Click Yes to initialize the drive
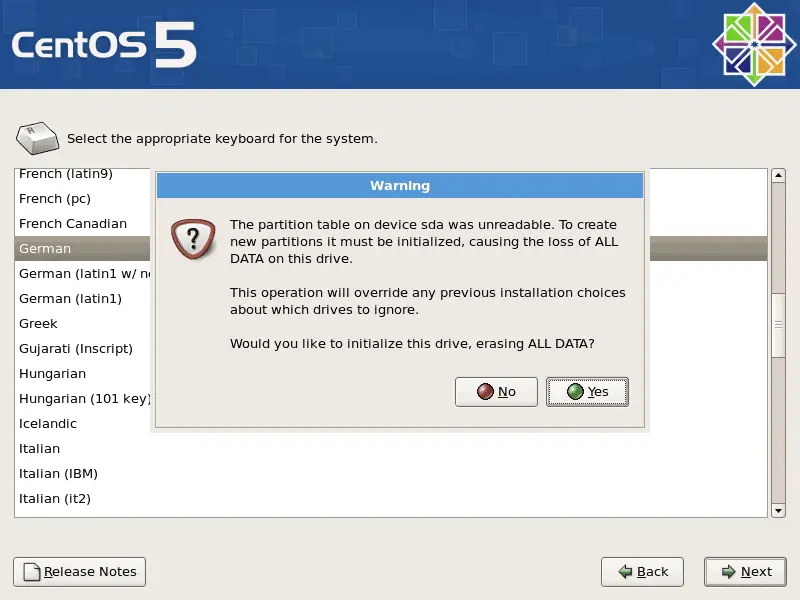 [x=587, y=392]
